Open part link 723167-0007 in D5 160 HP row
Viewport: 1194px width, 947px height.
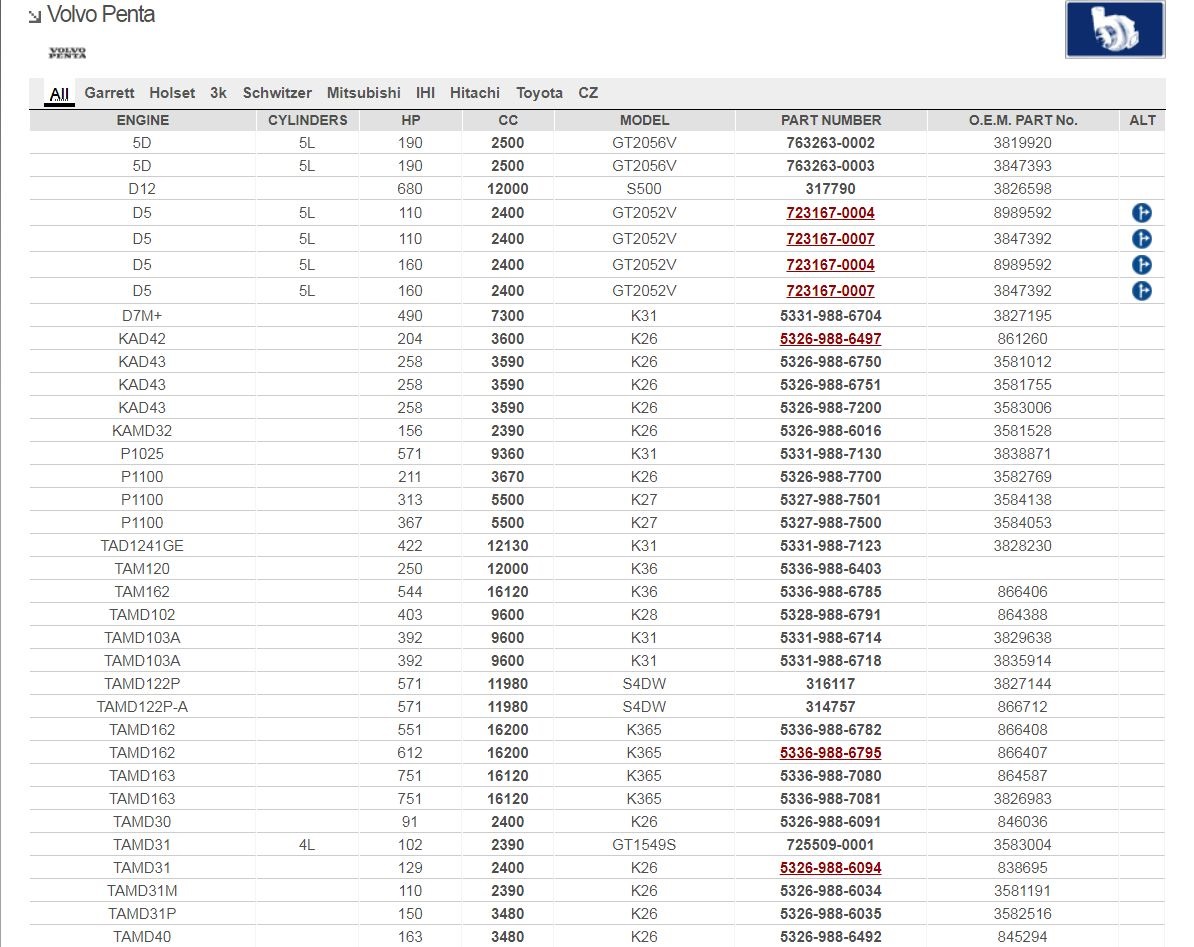[x=830, y=291]
